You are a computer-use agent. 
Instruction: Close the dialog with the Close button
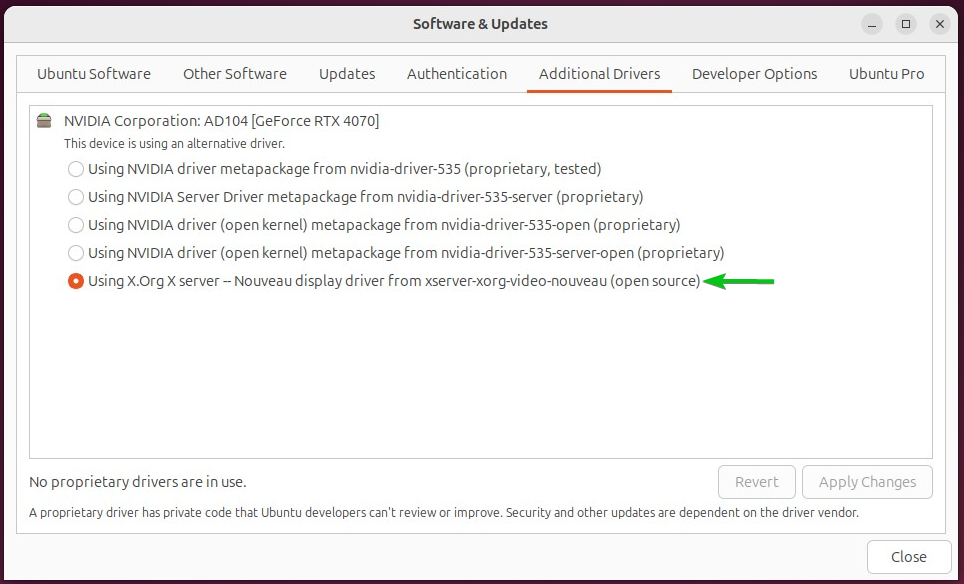coord(909,557)
